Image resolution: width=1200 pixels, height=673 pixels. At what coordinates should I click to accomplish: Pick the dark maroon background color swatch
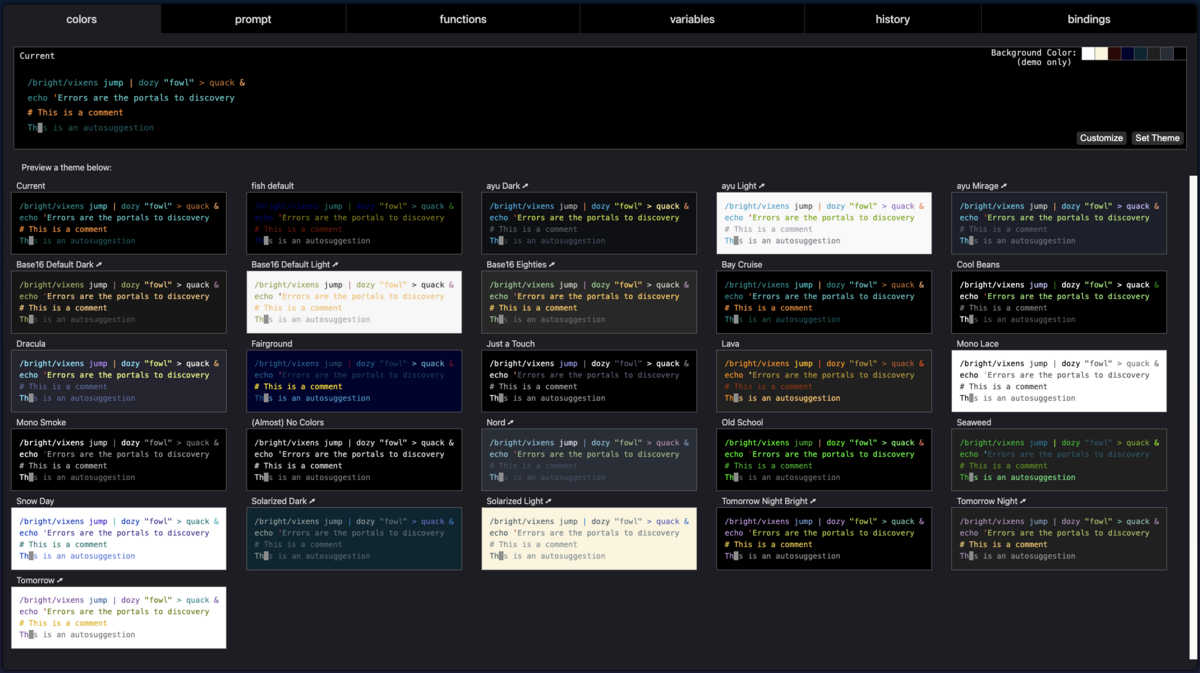1114,53
